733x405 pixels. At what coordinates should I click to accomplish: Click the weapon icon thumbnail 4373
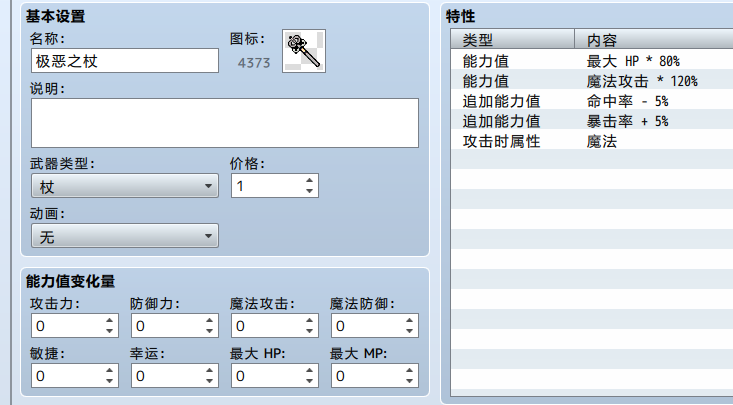pyautogui.click(x=304, y=51)
